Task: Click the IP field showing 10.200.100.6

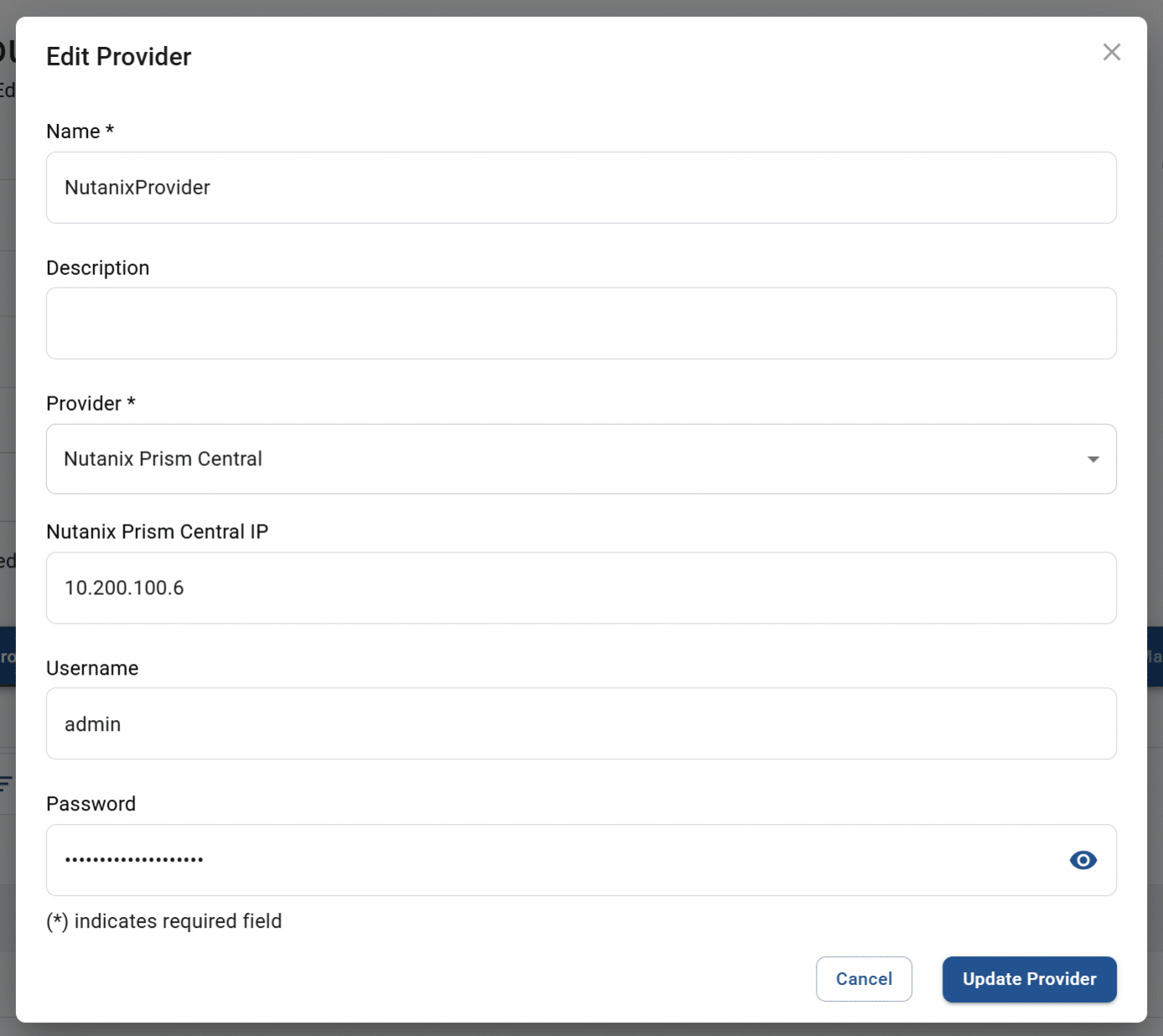Action: 580,588
